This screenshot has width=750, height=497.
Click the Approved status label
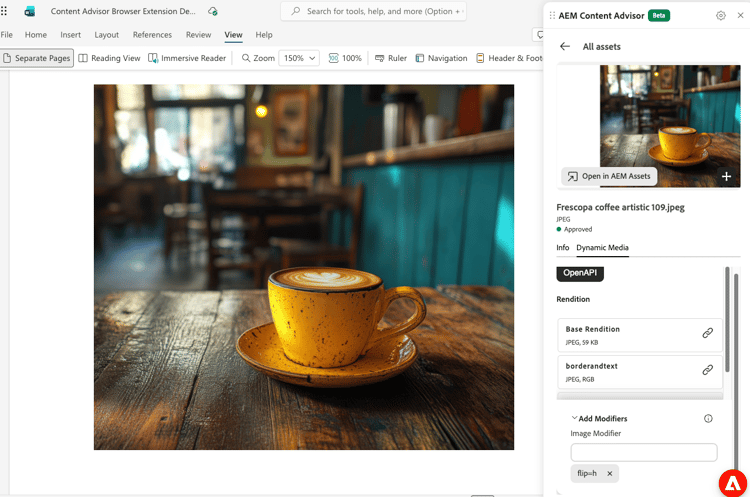pos(578,229)
